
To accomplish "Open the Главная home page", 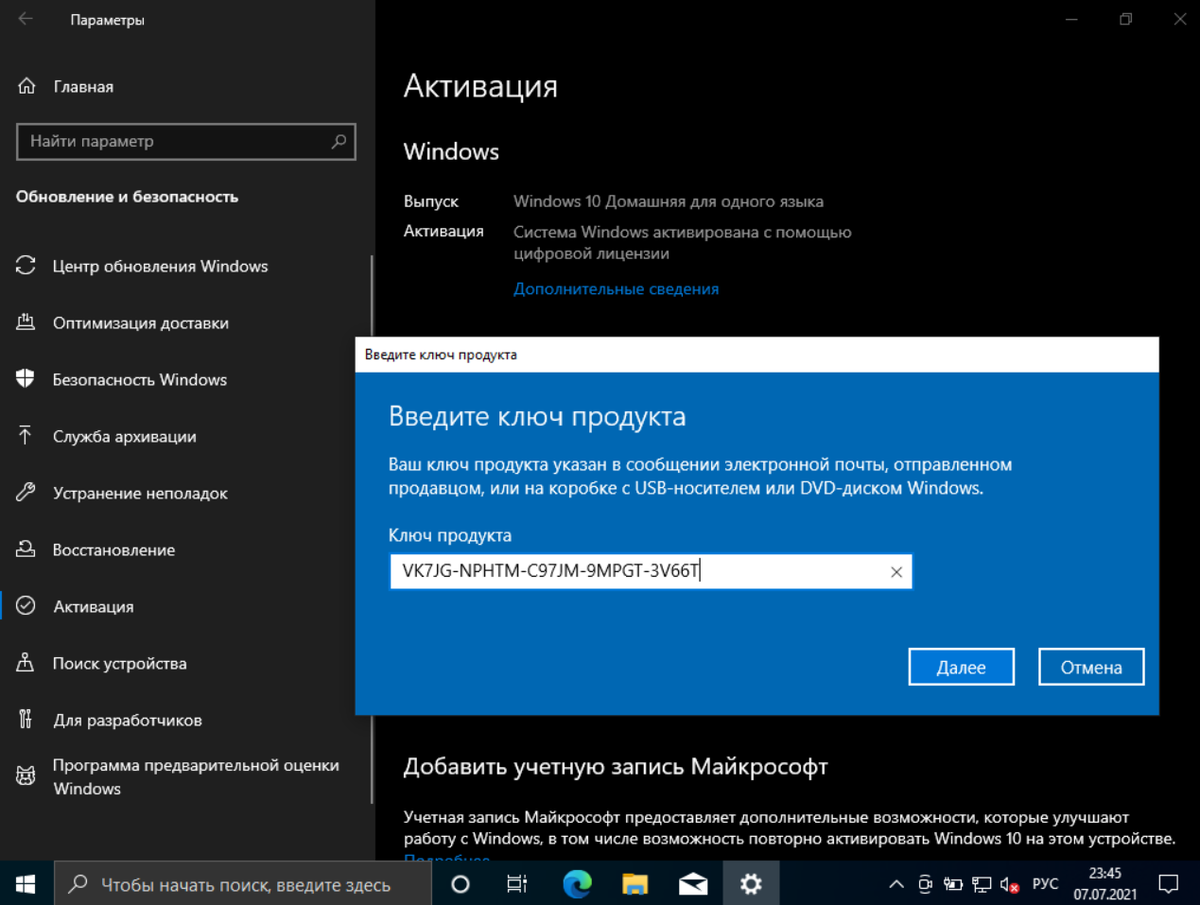I will [x=66, y=87].
